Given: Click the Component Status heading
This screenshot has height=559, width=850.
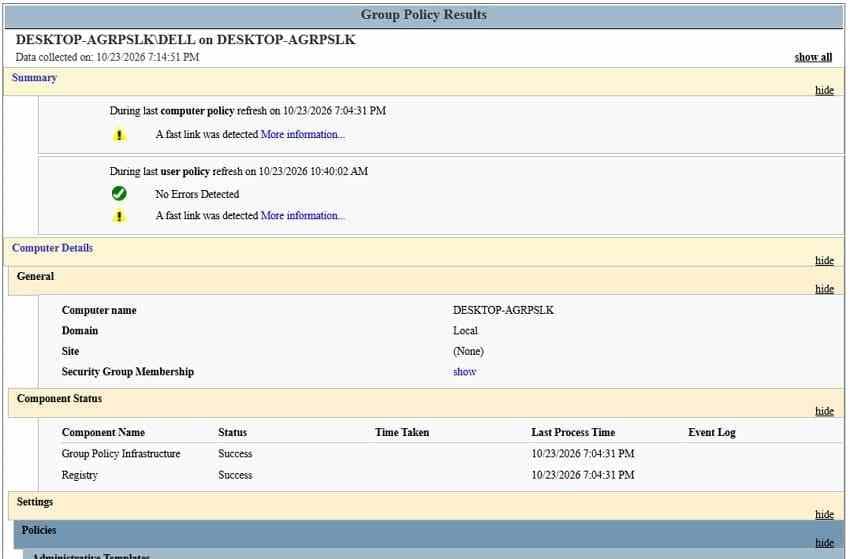Looking at the screenshot, I should (59, 399).
